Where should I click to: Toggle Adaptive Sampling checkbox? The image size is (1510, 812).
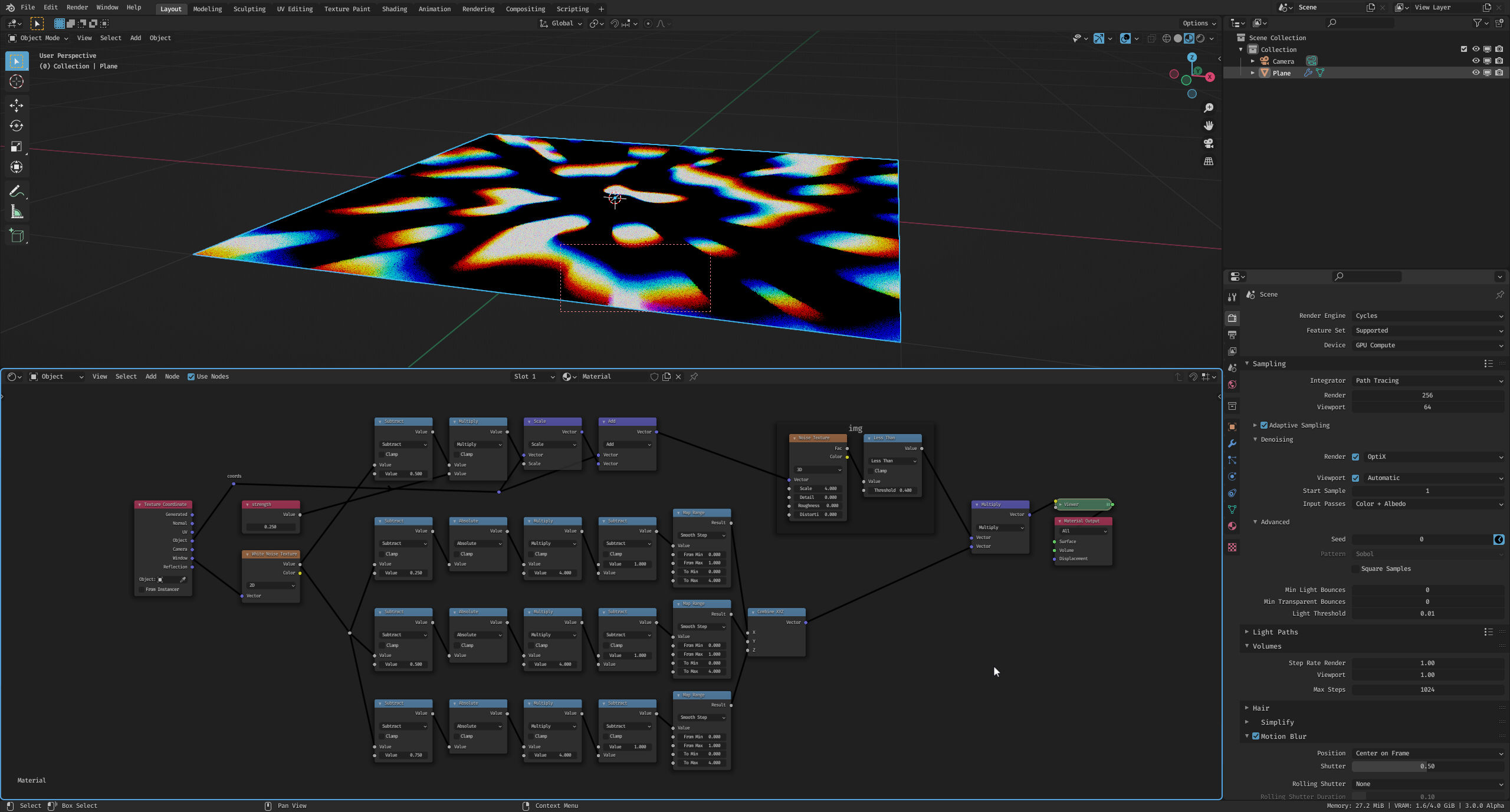pyautogui.click(x=1264, y=425)
